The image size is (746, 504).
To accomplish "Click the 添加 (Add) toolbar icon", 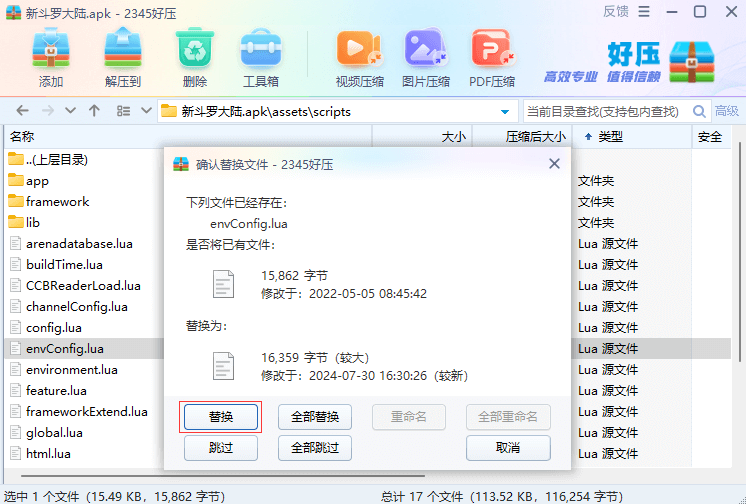I will pos(50,58).
